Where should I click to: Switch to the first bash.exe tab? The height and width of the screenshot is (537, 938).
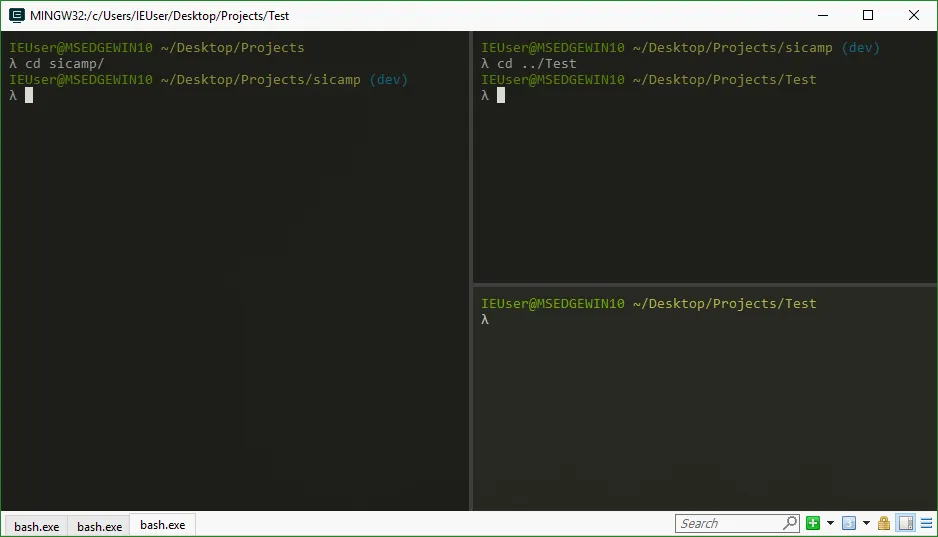pyautogui.click(x=36, y=526)
